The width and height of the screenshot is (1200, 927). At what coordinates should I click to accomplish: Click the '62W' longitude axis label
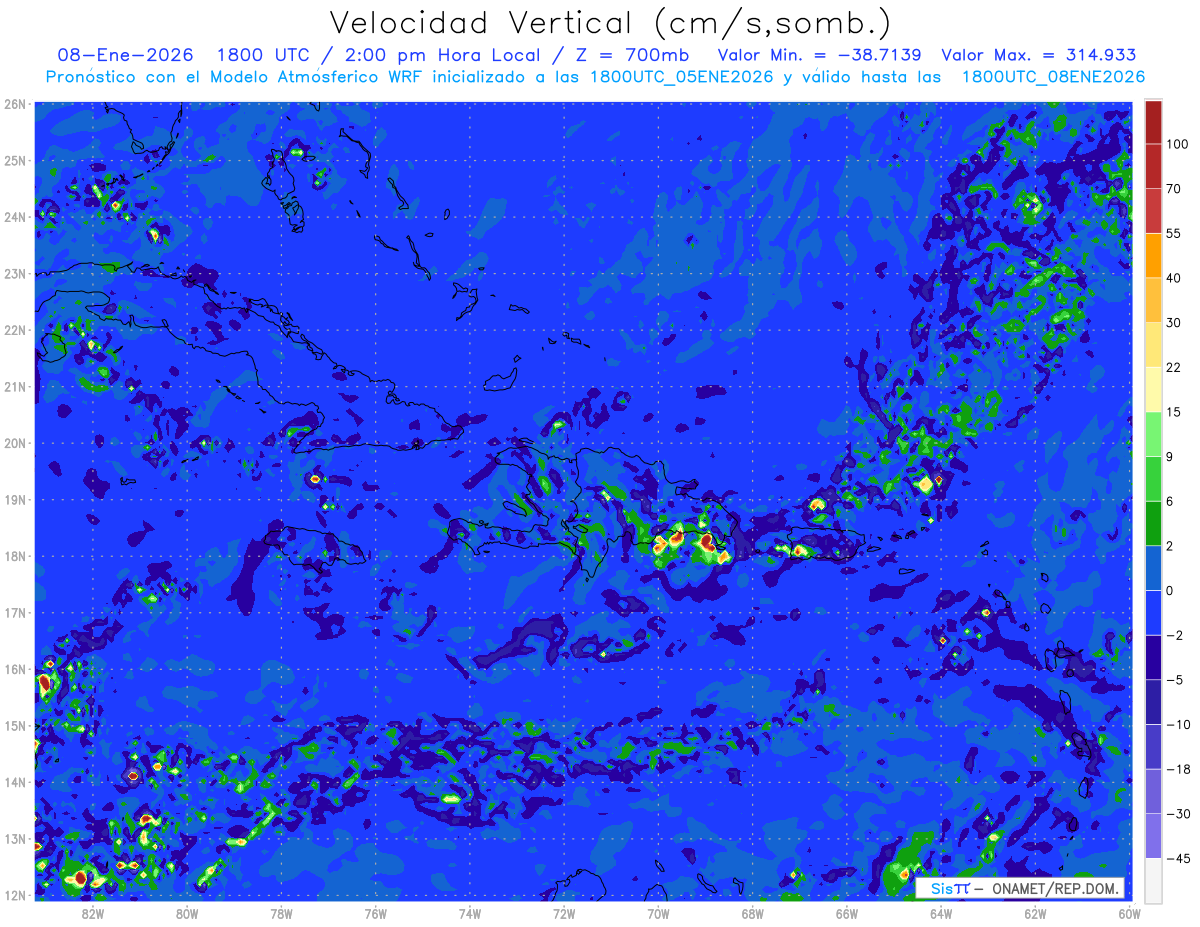pos(1034,912)
